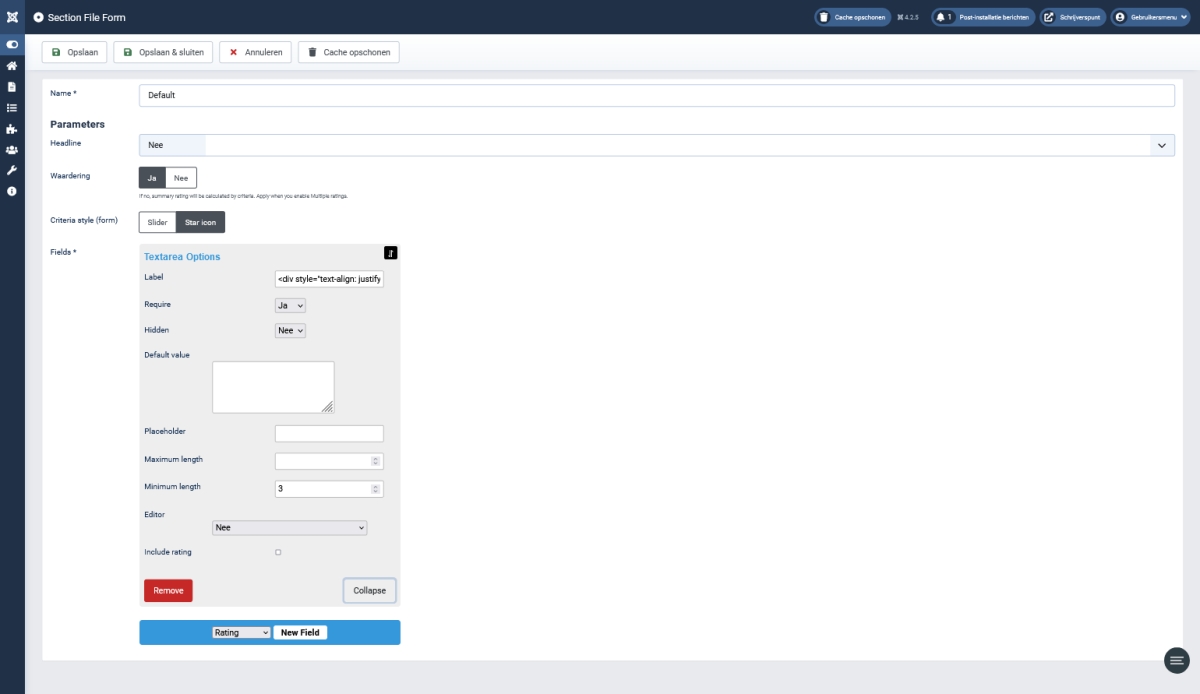Open the Editor selection dropdown
1200x694 pixels.
tap(290, 528)
